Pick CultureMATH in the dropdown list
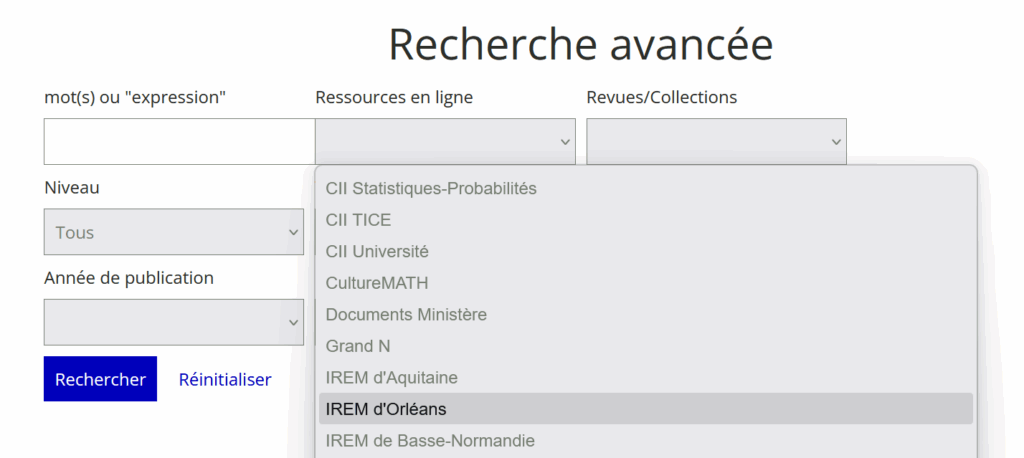 pos(646,283)
